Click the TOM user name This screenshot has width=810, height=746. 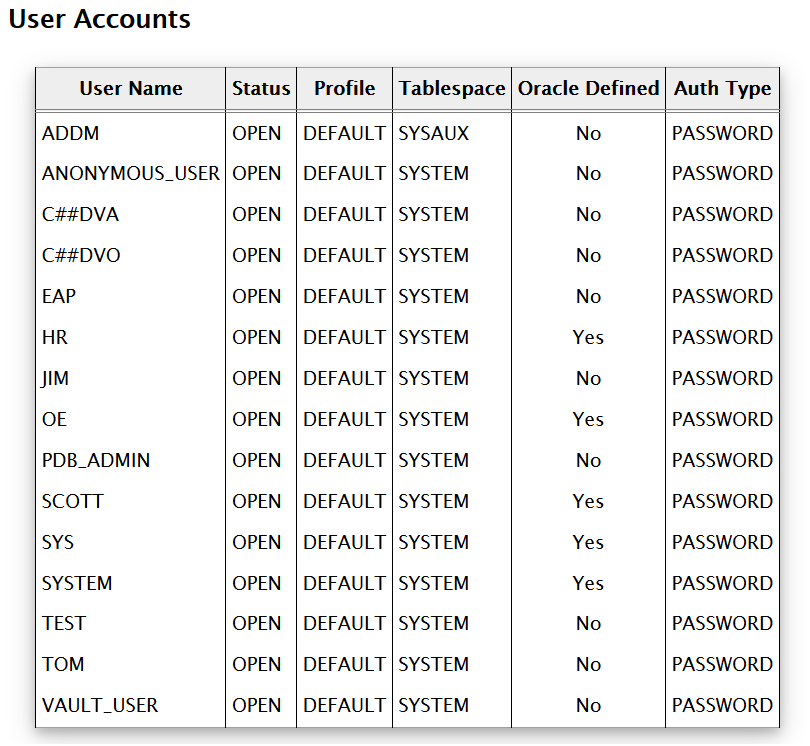(x=63, y=665)
